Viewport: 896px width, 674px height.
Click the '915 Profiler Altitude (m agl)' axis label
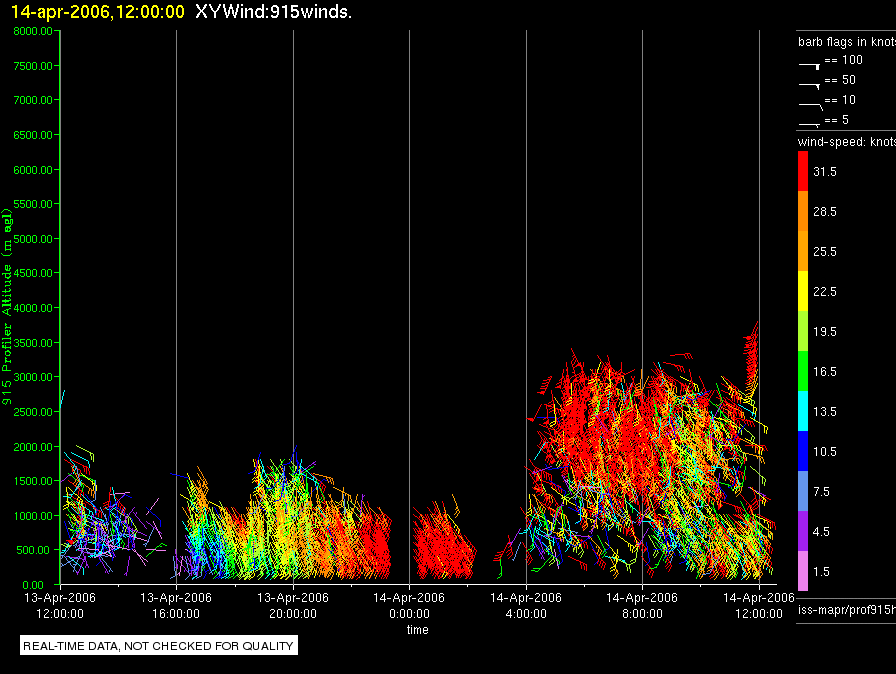[x=7, y=307]
